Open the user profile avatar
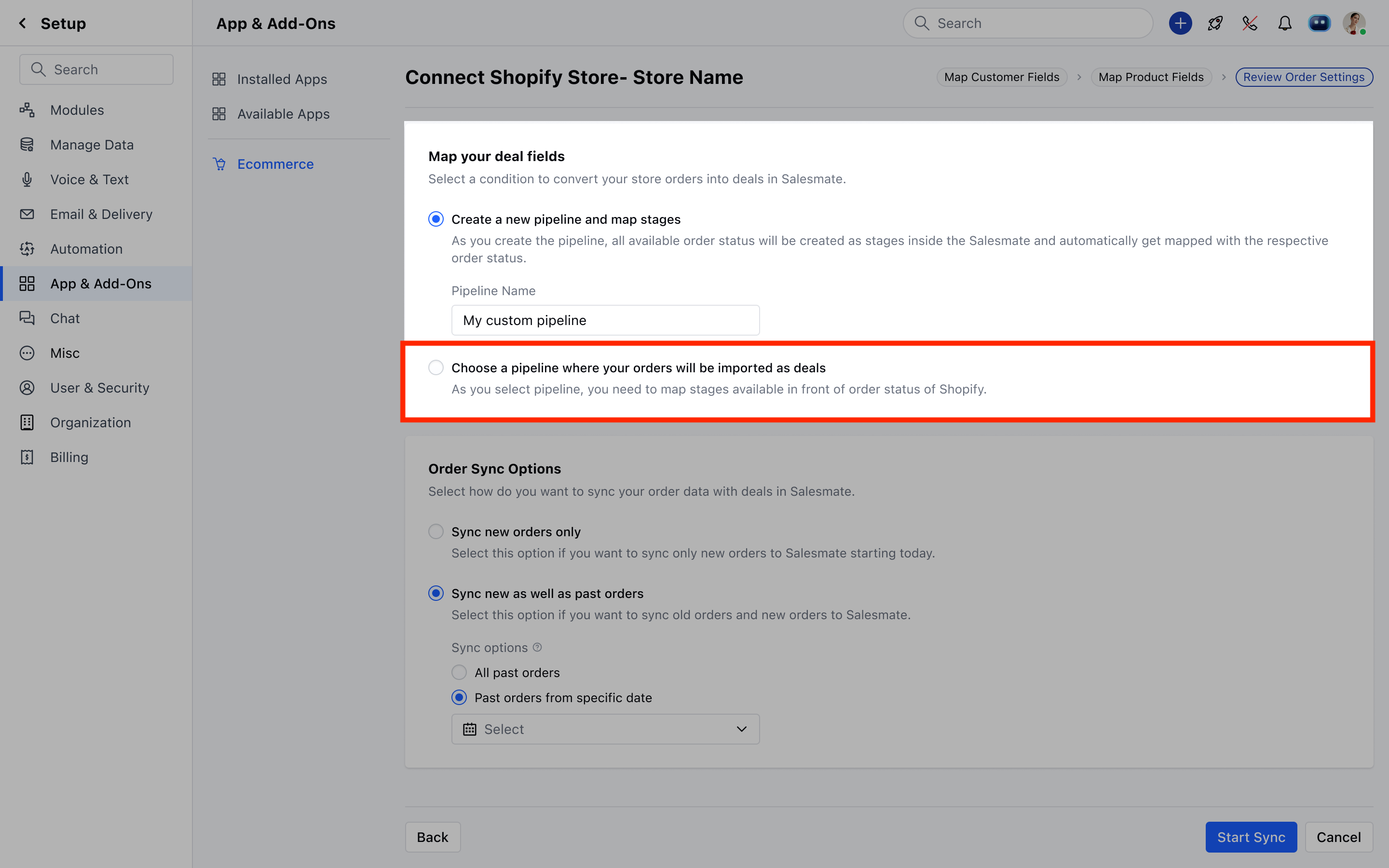This screenshot has height=868, width=1389. 1354,23
